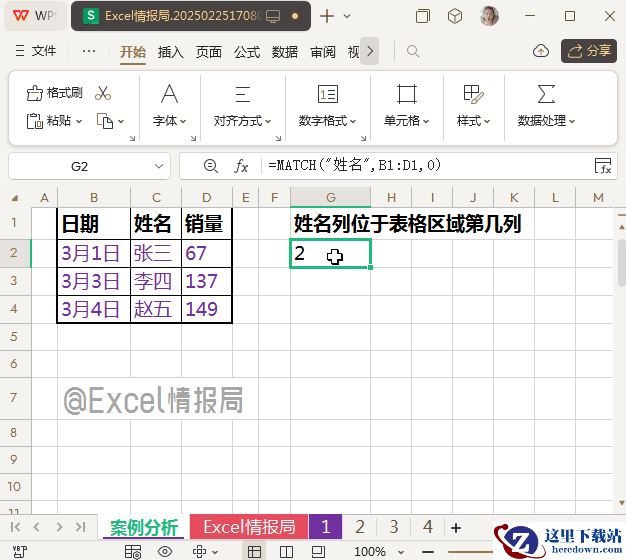The height and width of the screenshot is (560, 626).
Task: Click the WPS home logo icon
Action: pyautogui.click(x=21, y=16)
